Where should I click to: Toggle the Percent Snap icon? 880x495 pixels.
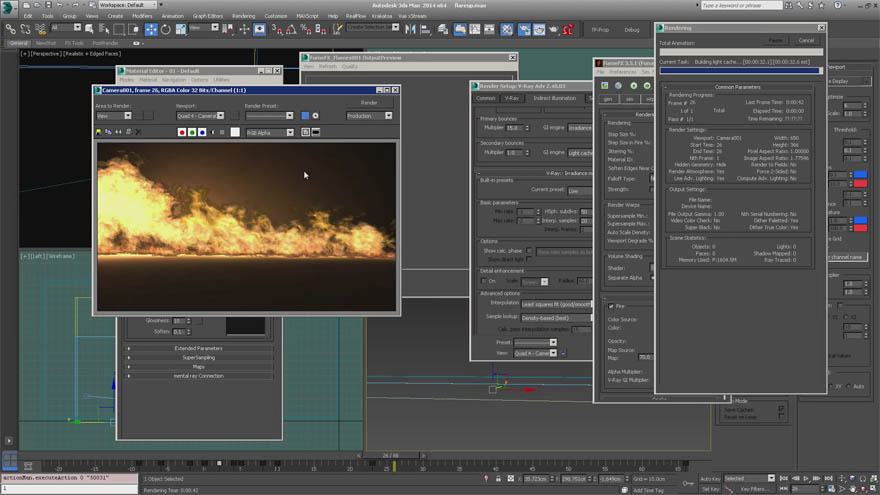[306, 29]
